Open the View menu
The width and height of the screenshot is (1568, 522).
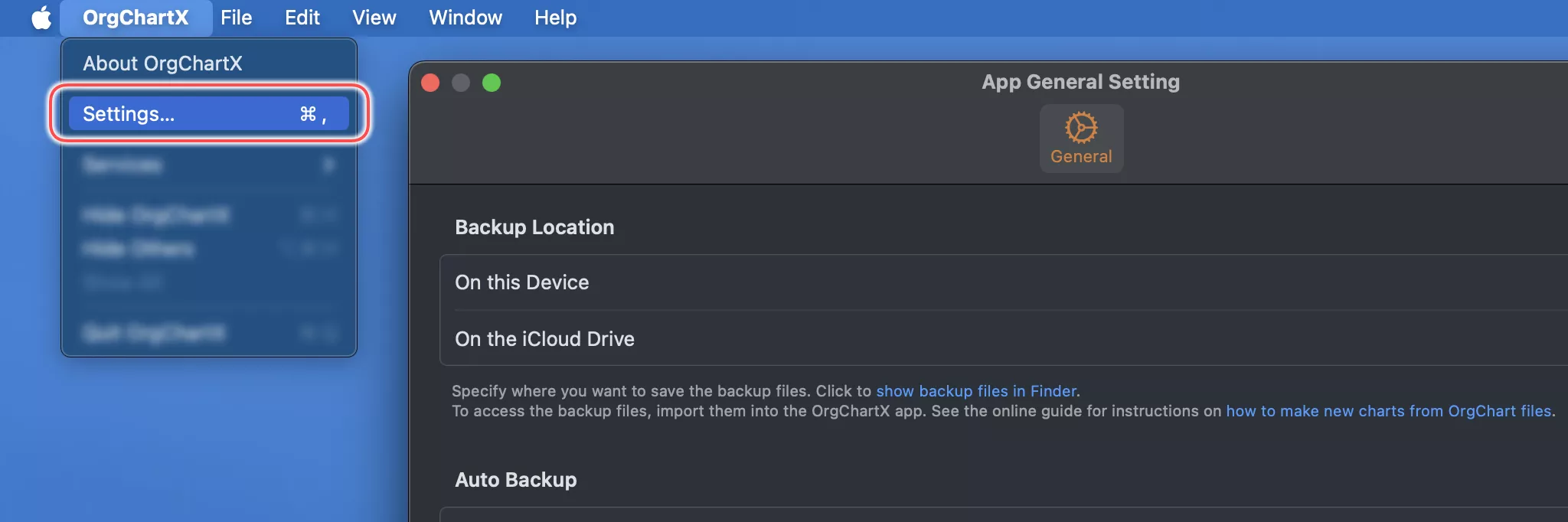(374, 18)
